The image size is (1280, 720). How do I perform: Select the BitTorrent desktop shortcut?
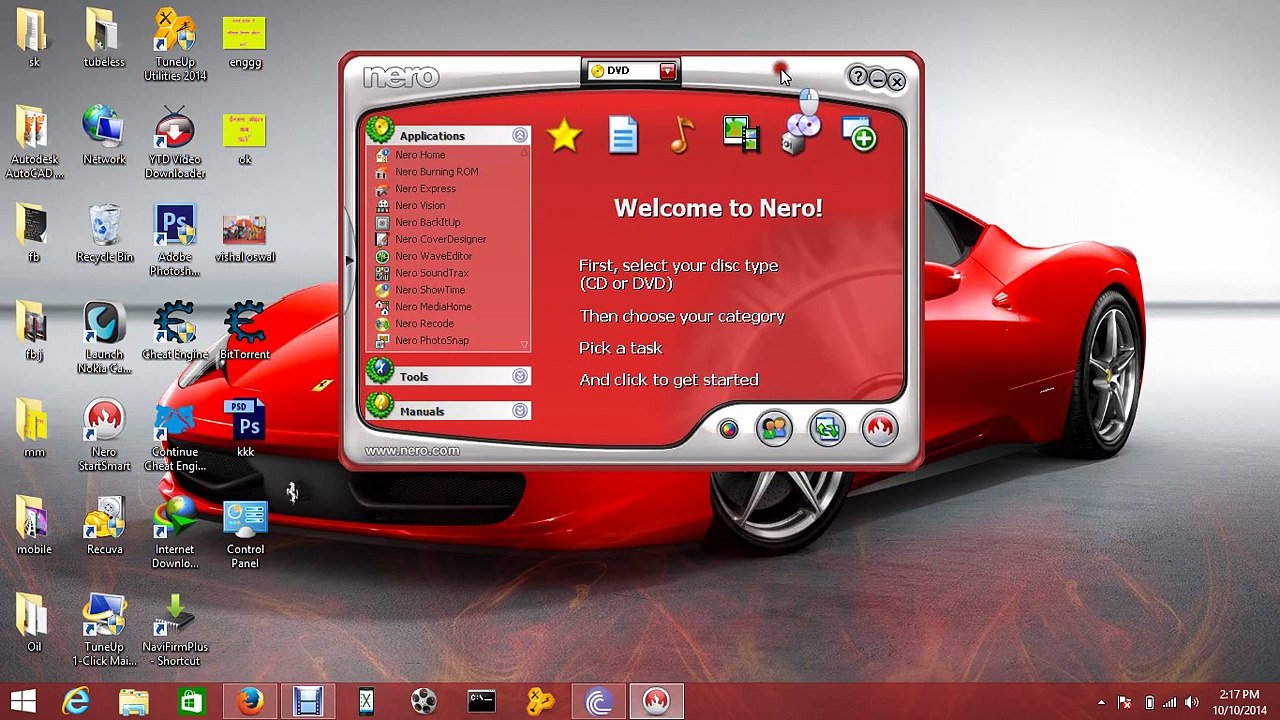click(x=245, y=331)
